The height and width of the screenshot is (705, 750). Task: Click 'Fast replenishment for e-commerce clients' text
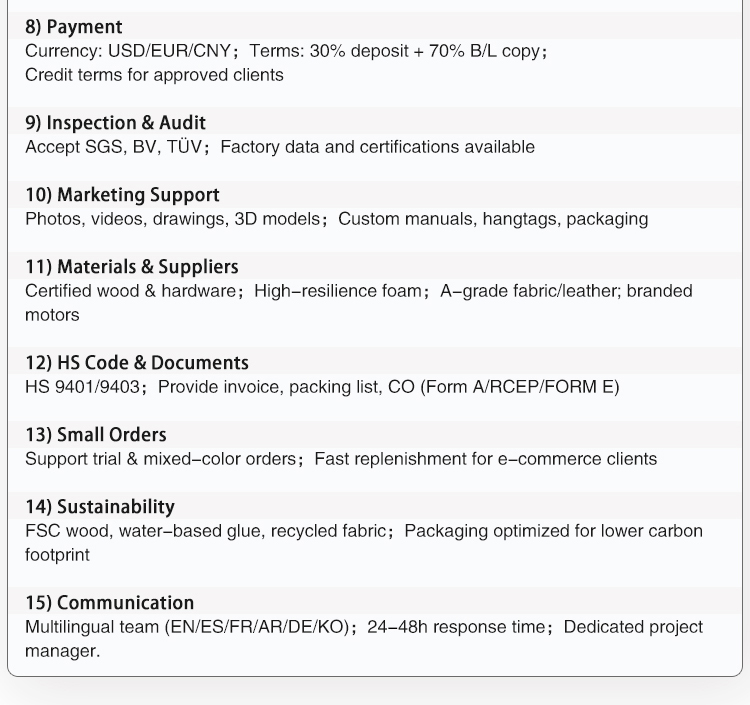[x=485, y=459]
